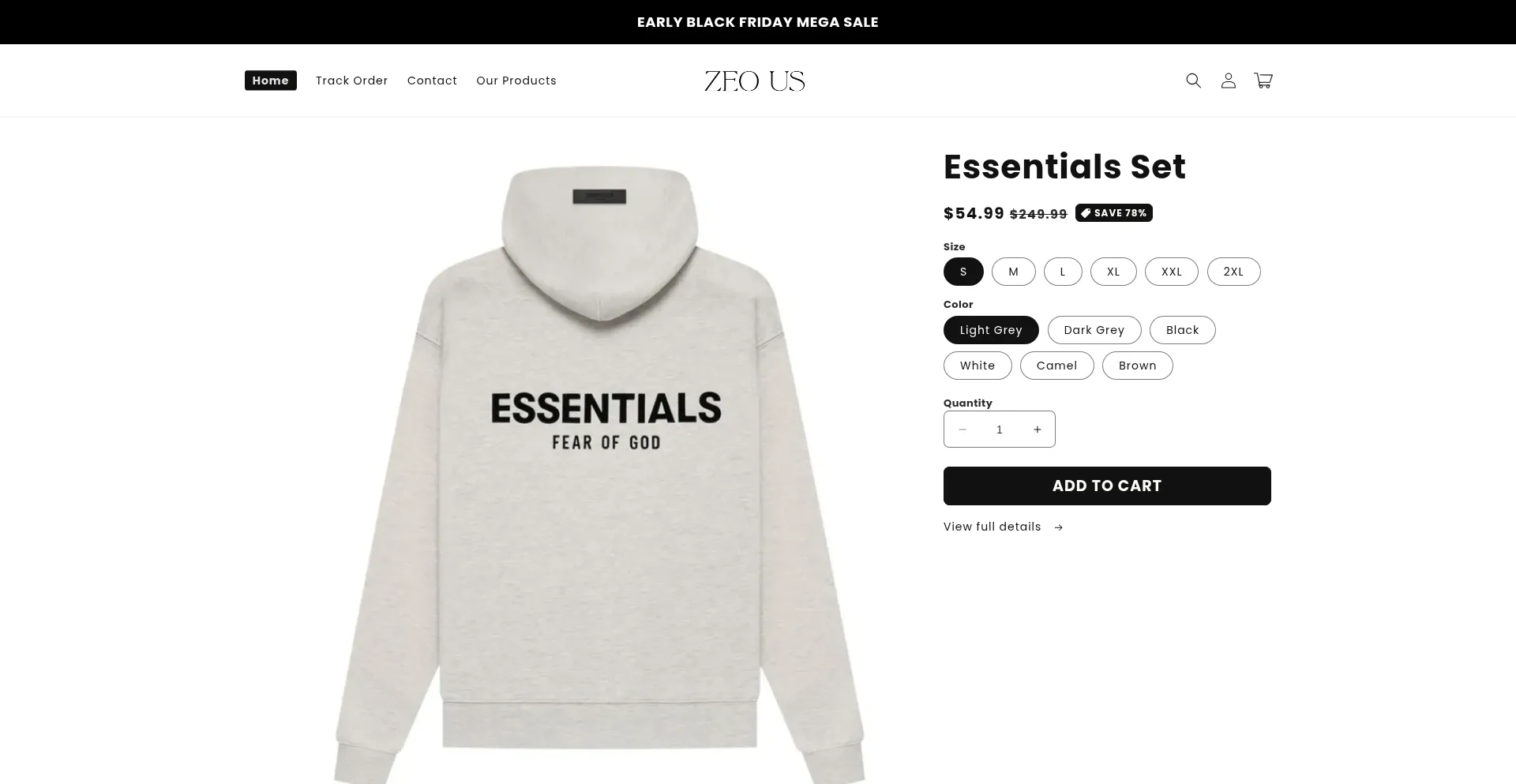
Task: Choose the Dark Grey color
Action: point(1094,329)
